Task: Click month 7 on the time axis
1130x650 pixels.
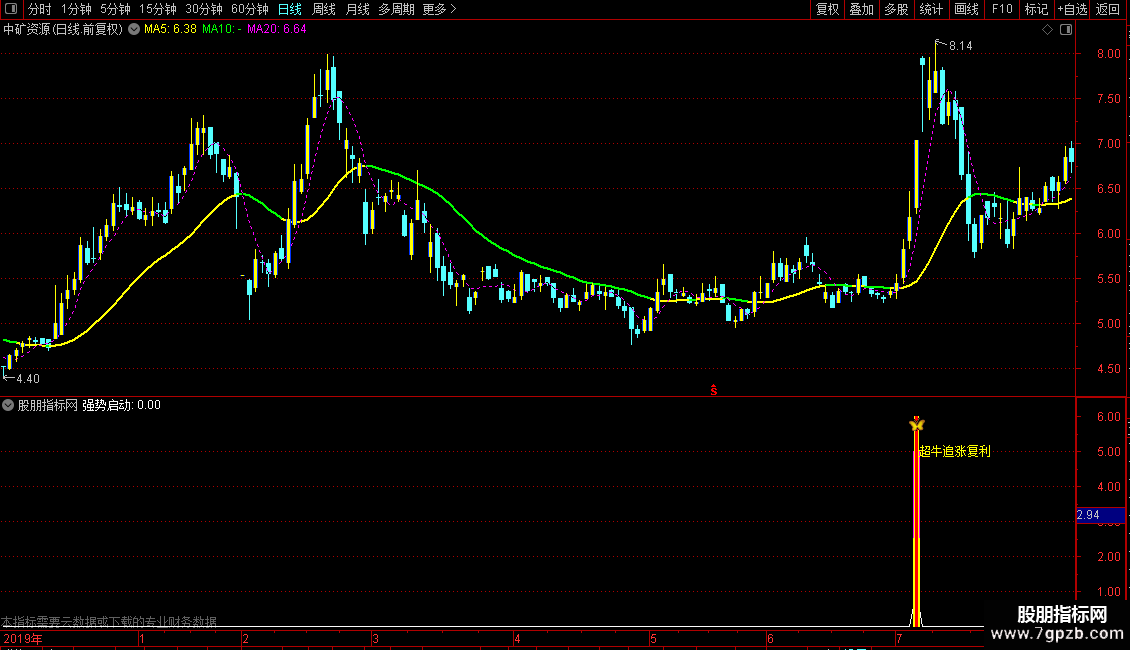Action: (x=899, y=639)
